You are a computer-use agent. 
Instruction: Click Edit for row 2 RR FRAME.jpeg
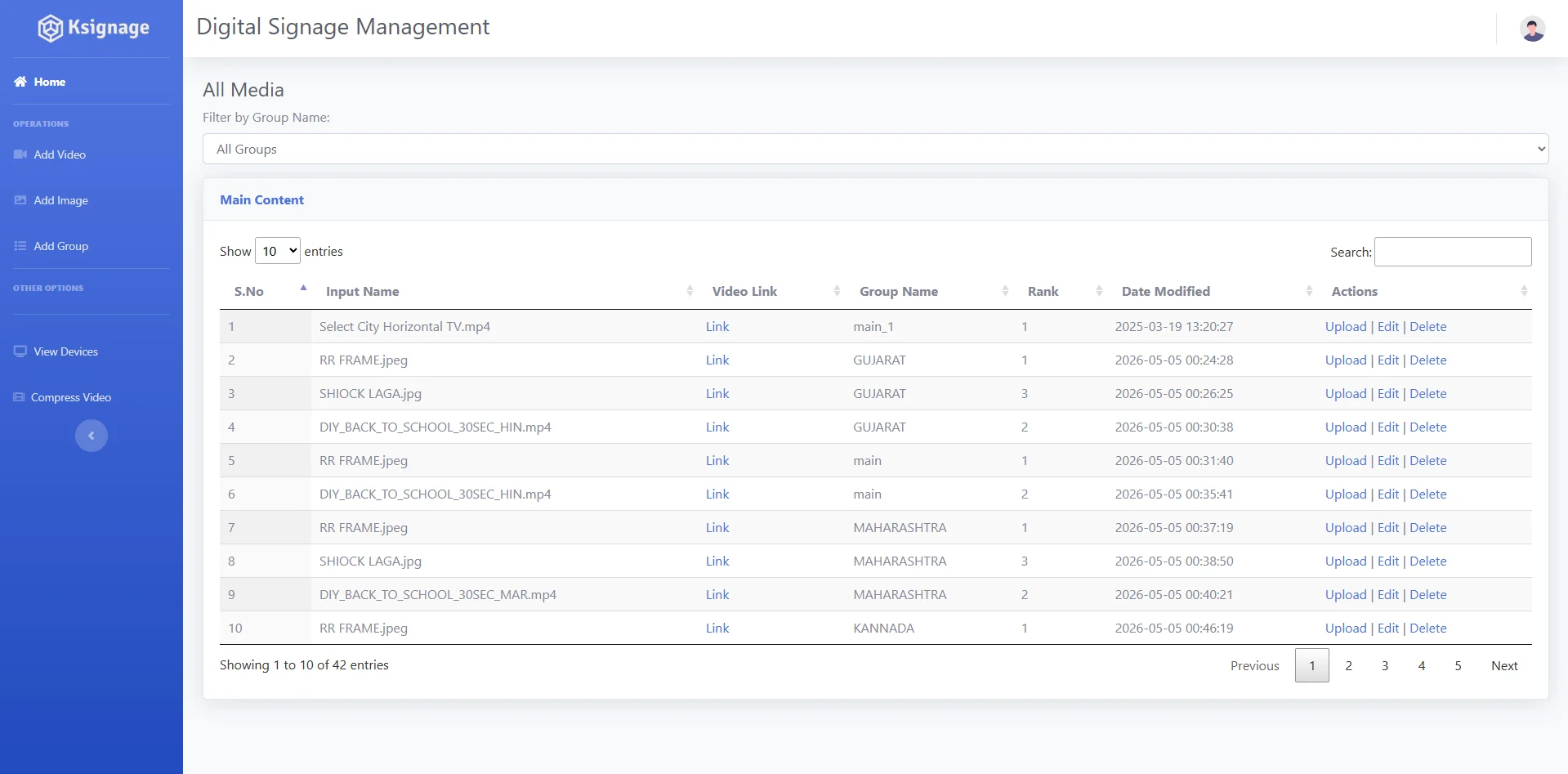click(x=1388, y=360)
